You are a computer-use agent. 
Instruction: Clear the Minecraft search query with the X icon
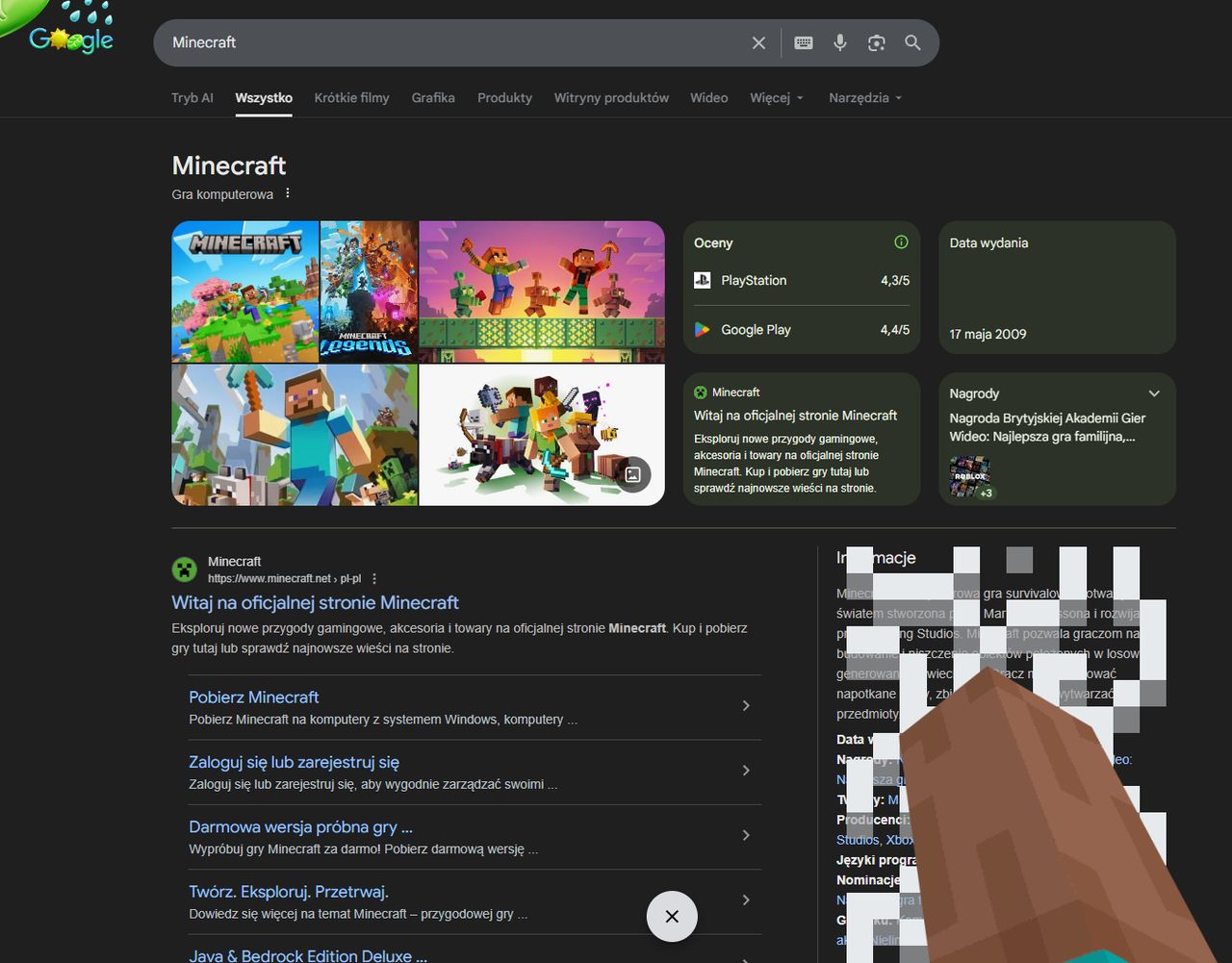click(758, 42)
